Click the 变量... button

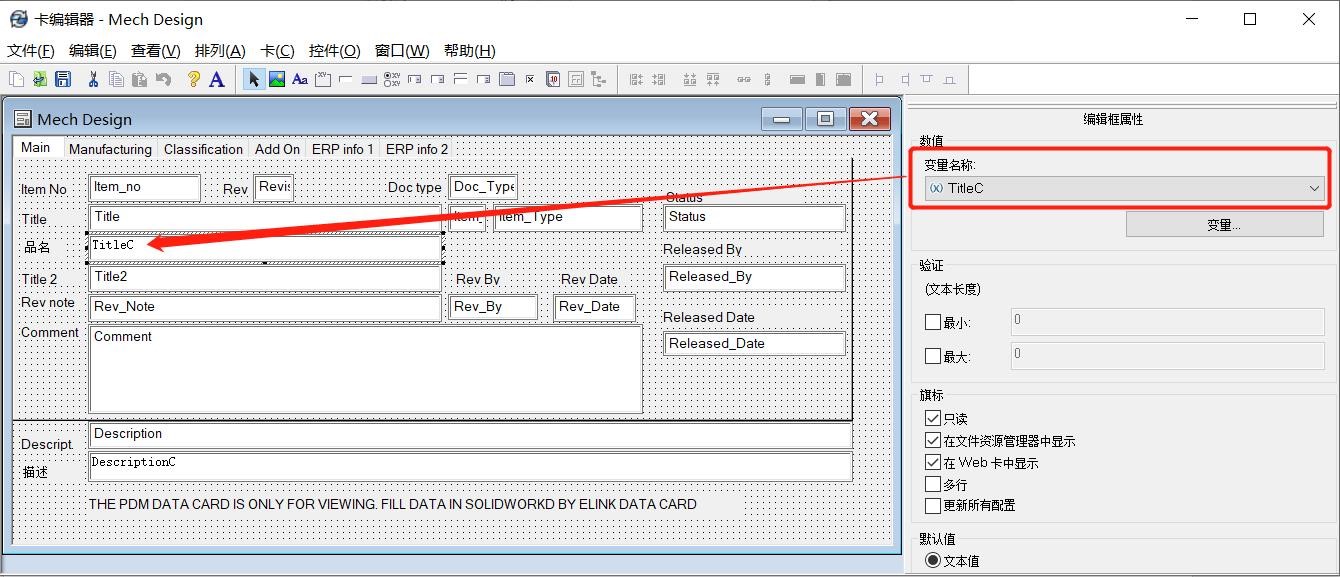1224,225
